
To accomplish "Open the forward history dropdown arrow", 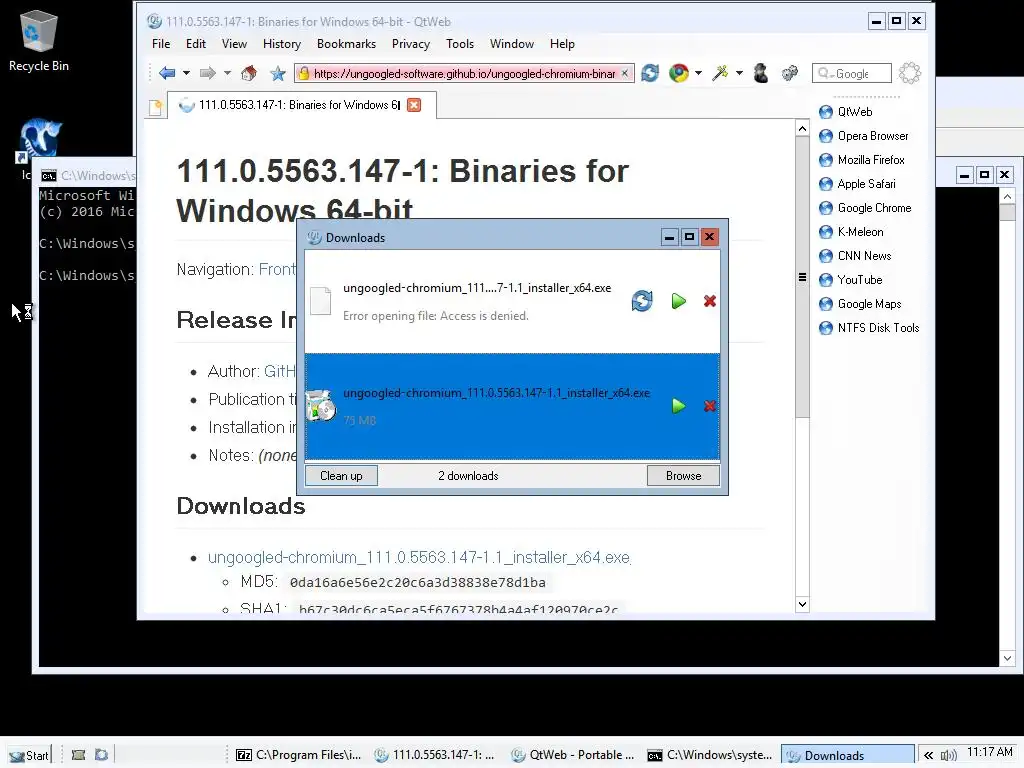I will (x=227, y=73).
